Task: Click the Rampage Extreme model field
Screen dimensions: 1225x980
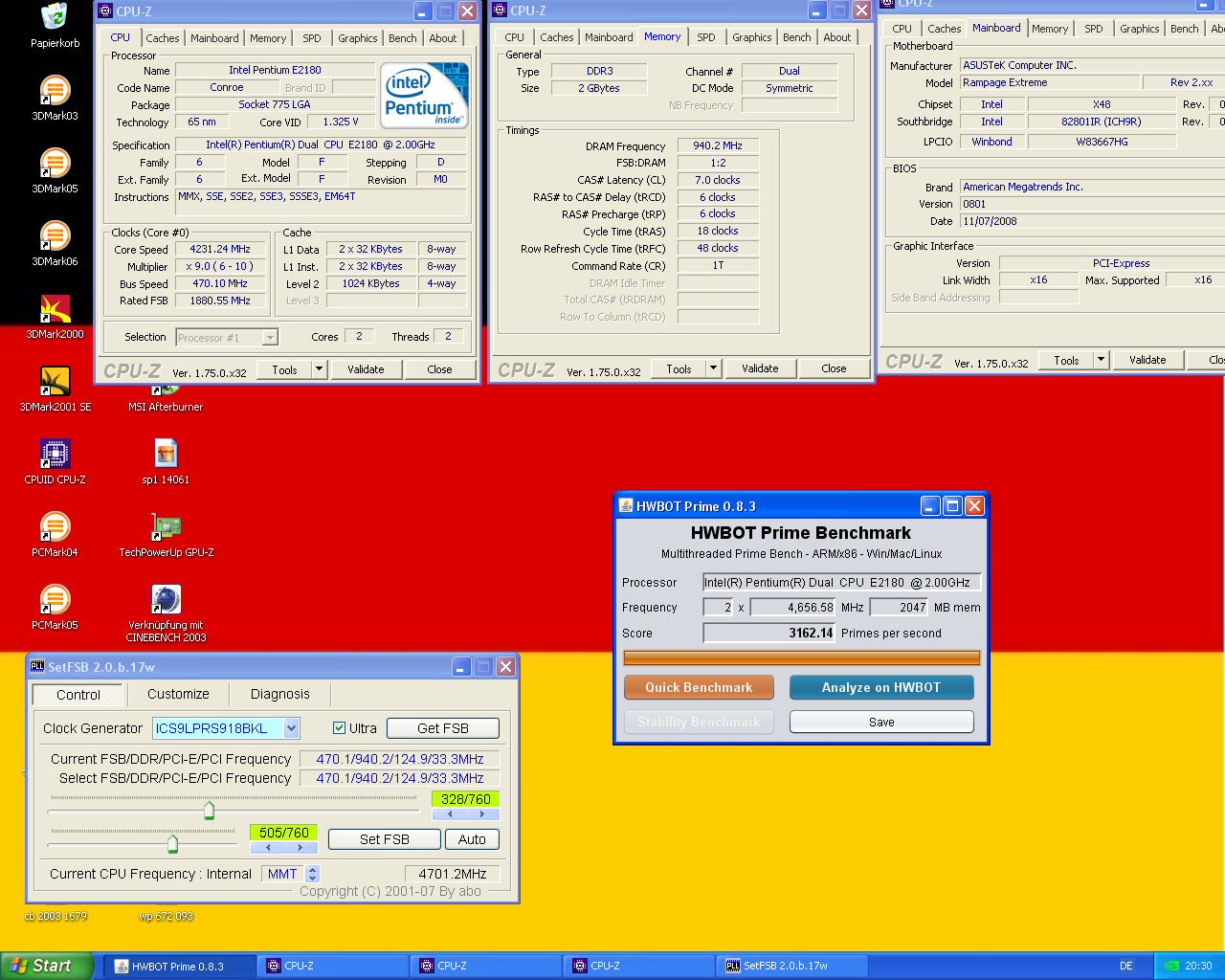Action: 1050,82
